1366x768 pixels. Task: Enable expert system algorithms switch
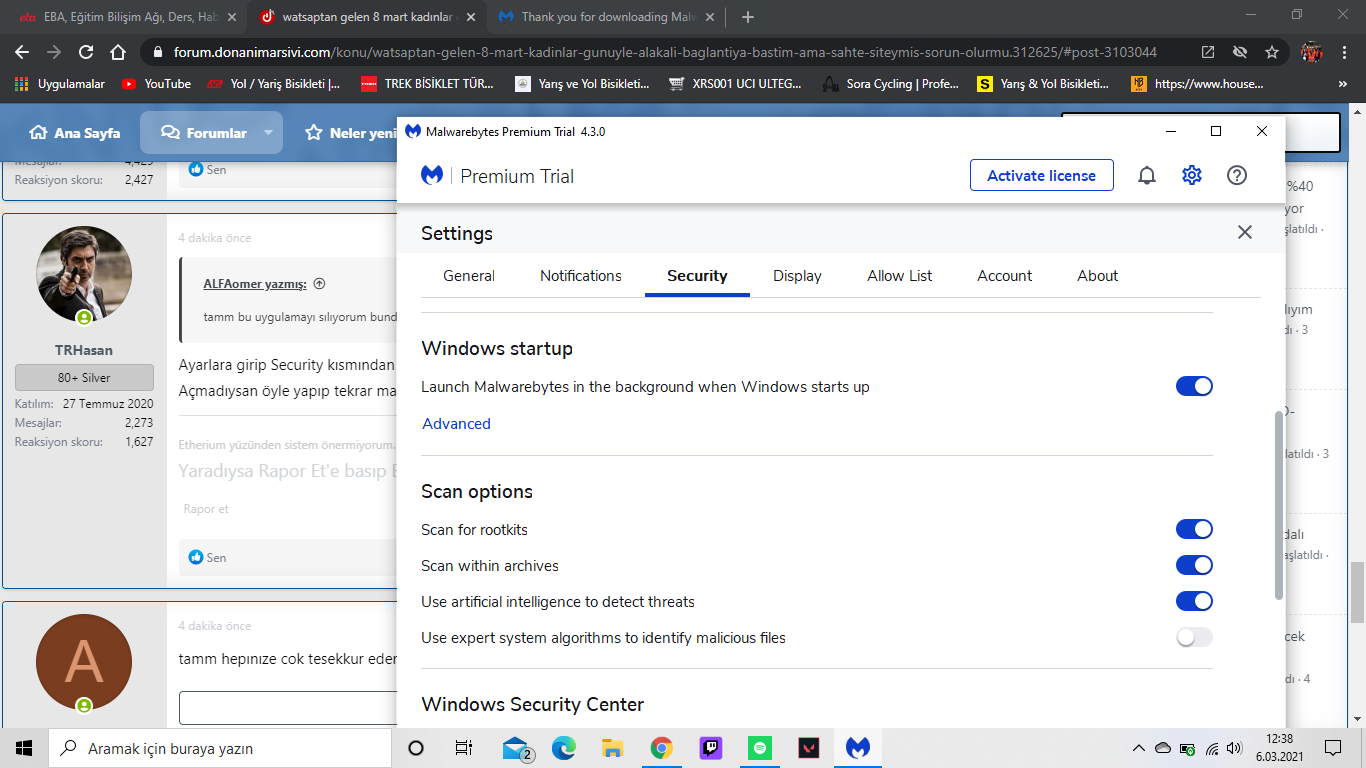click(x=1194, y=637)
